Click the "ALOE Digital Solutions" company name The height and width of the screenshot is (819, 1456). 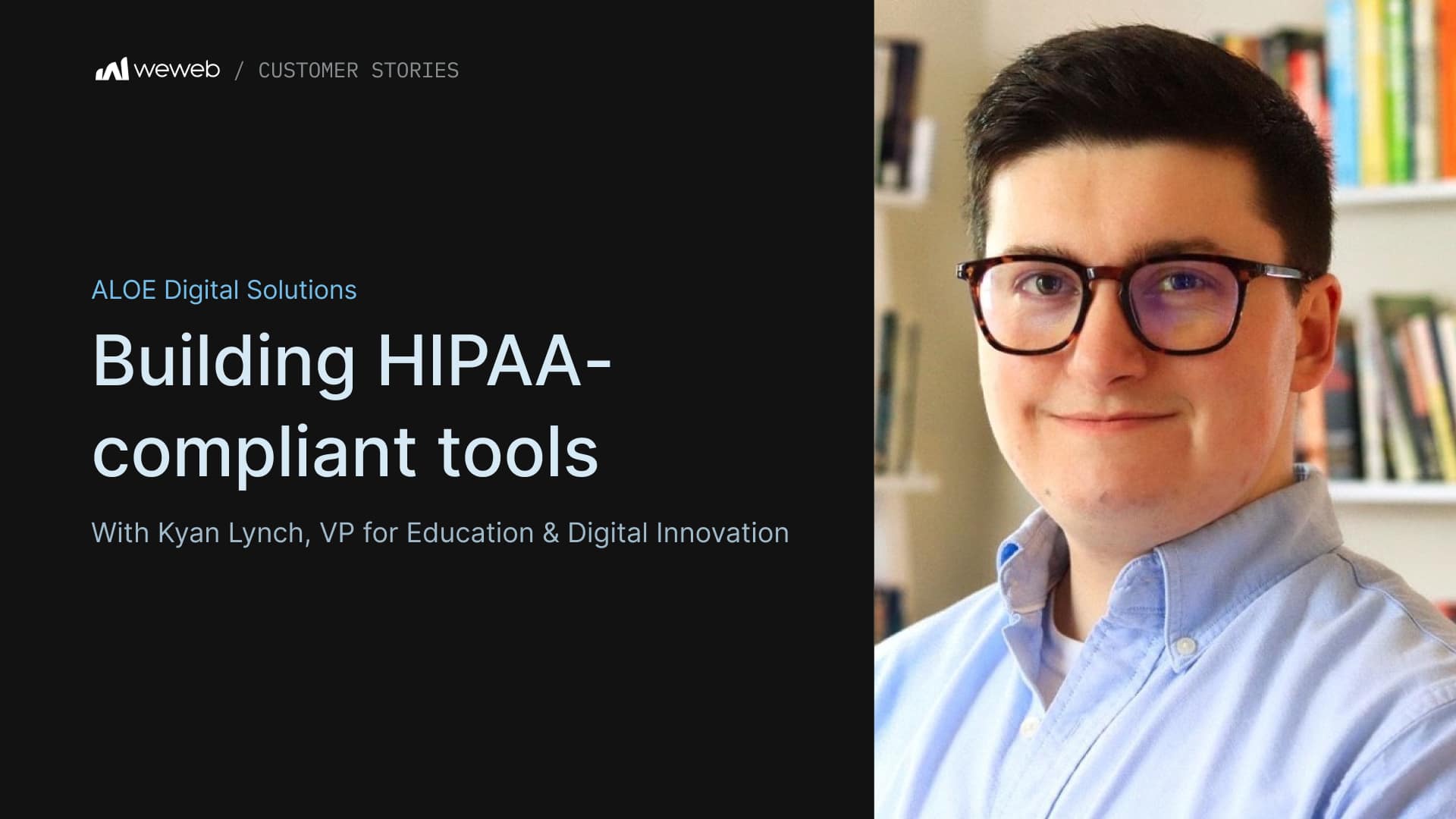pos(224,290)
